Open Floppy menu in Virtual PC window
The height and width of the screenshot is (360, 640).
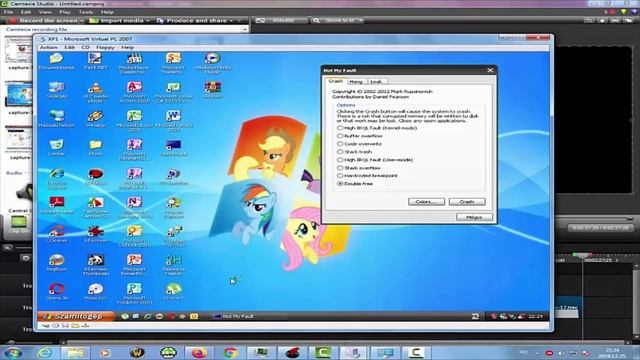tap(105, 47)
